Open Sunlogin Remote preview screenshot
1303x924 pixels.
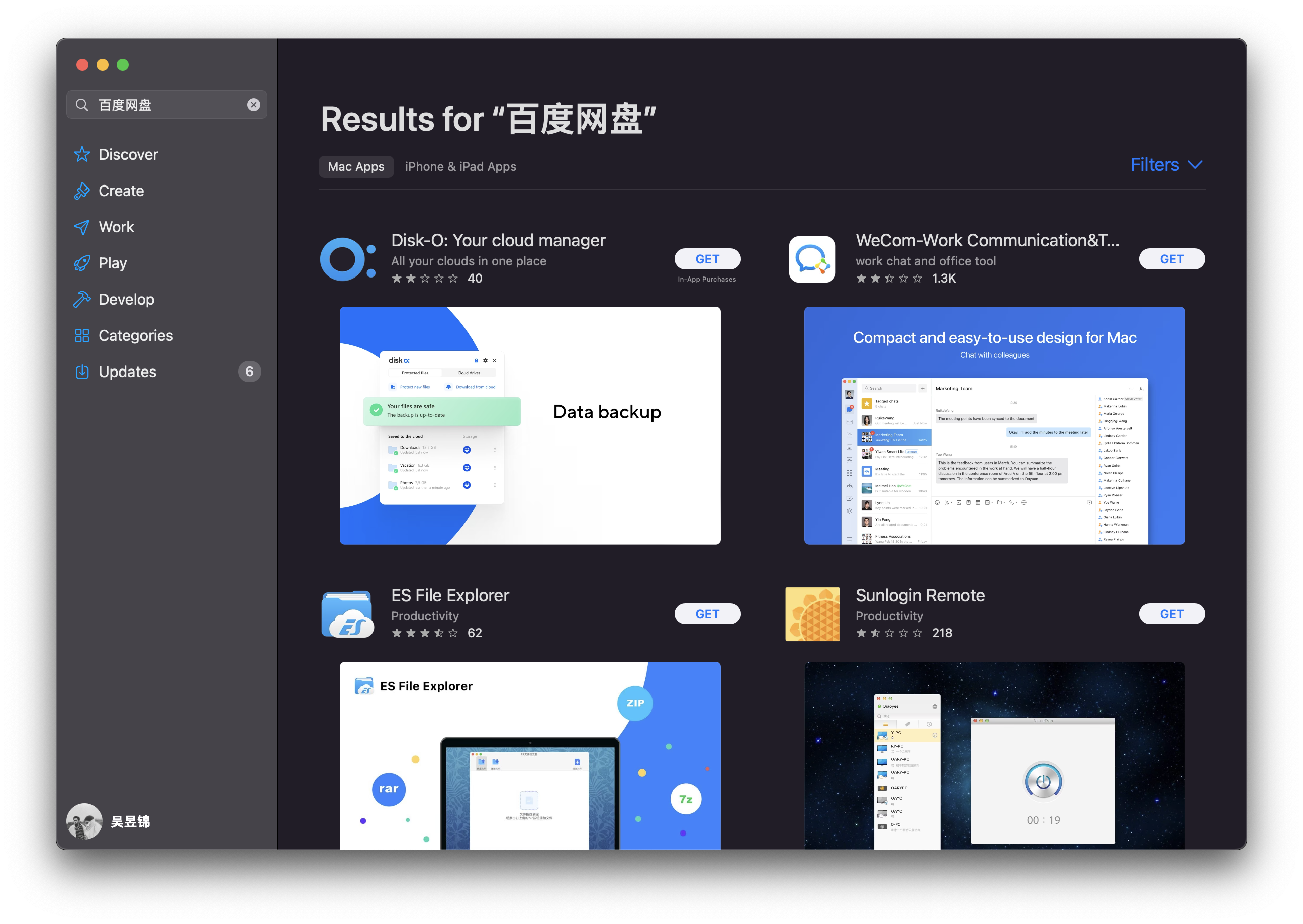click(994, 756)
